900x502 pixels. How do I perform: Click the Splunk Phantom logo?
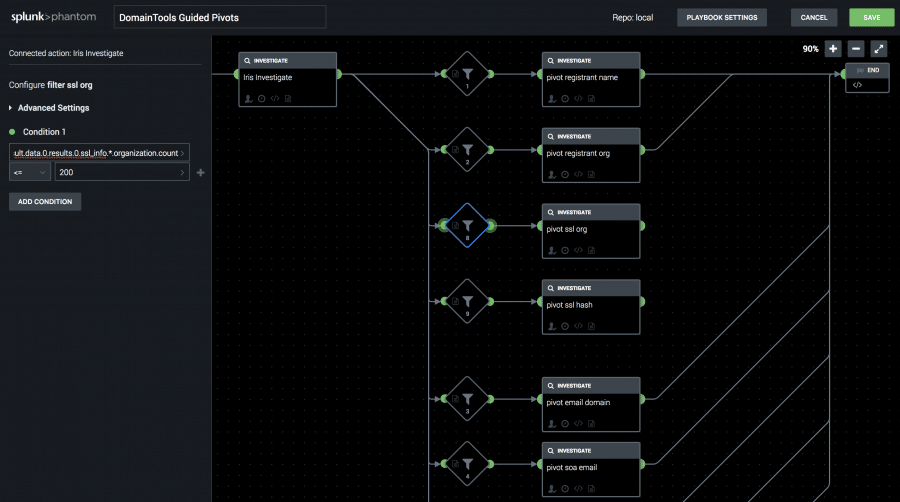(53, 17)
